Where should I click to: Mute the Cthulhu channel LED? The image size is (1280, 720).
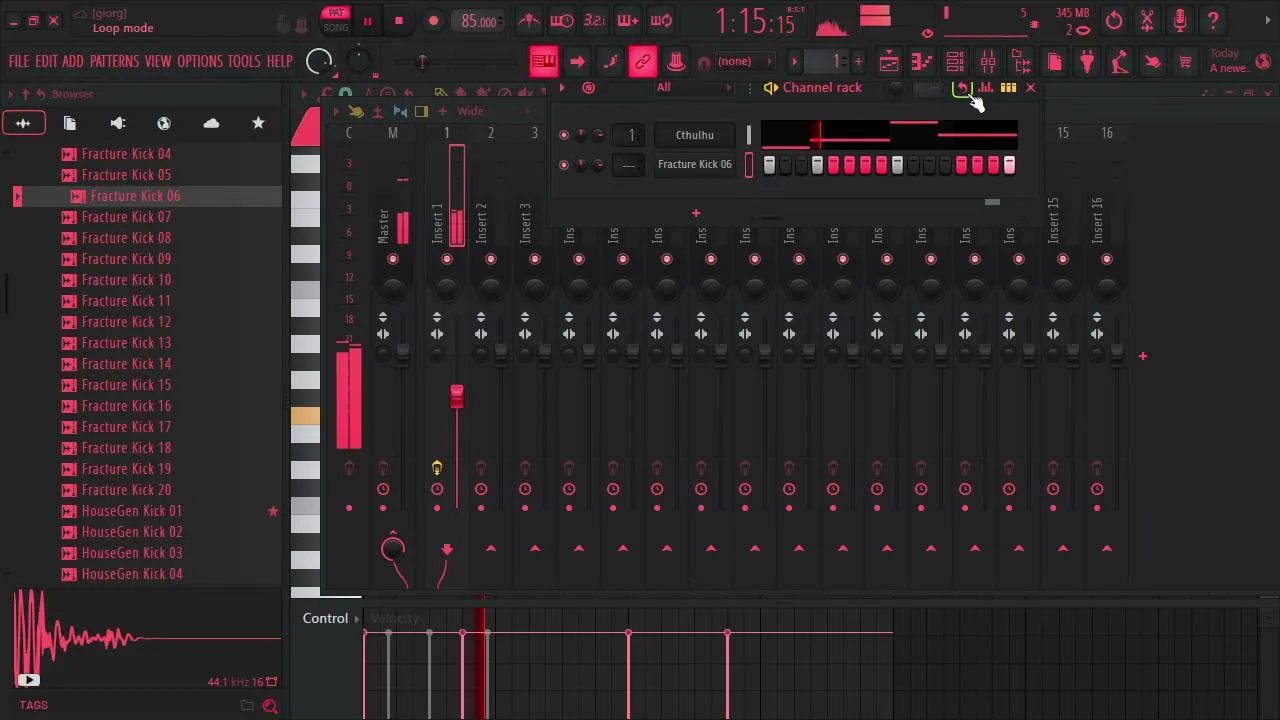(564, 135)
